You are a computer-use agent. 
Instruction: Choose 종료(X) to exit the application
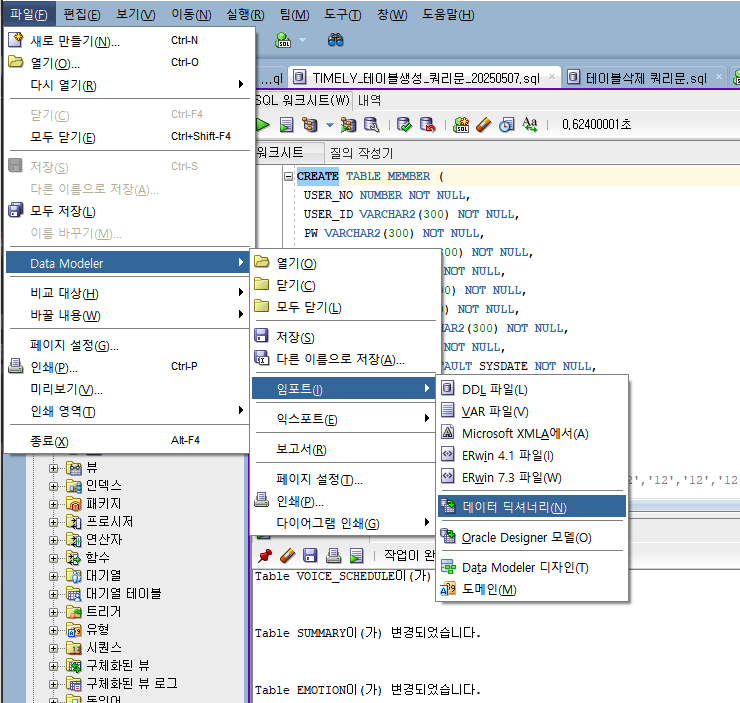coord(128,441)
